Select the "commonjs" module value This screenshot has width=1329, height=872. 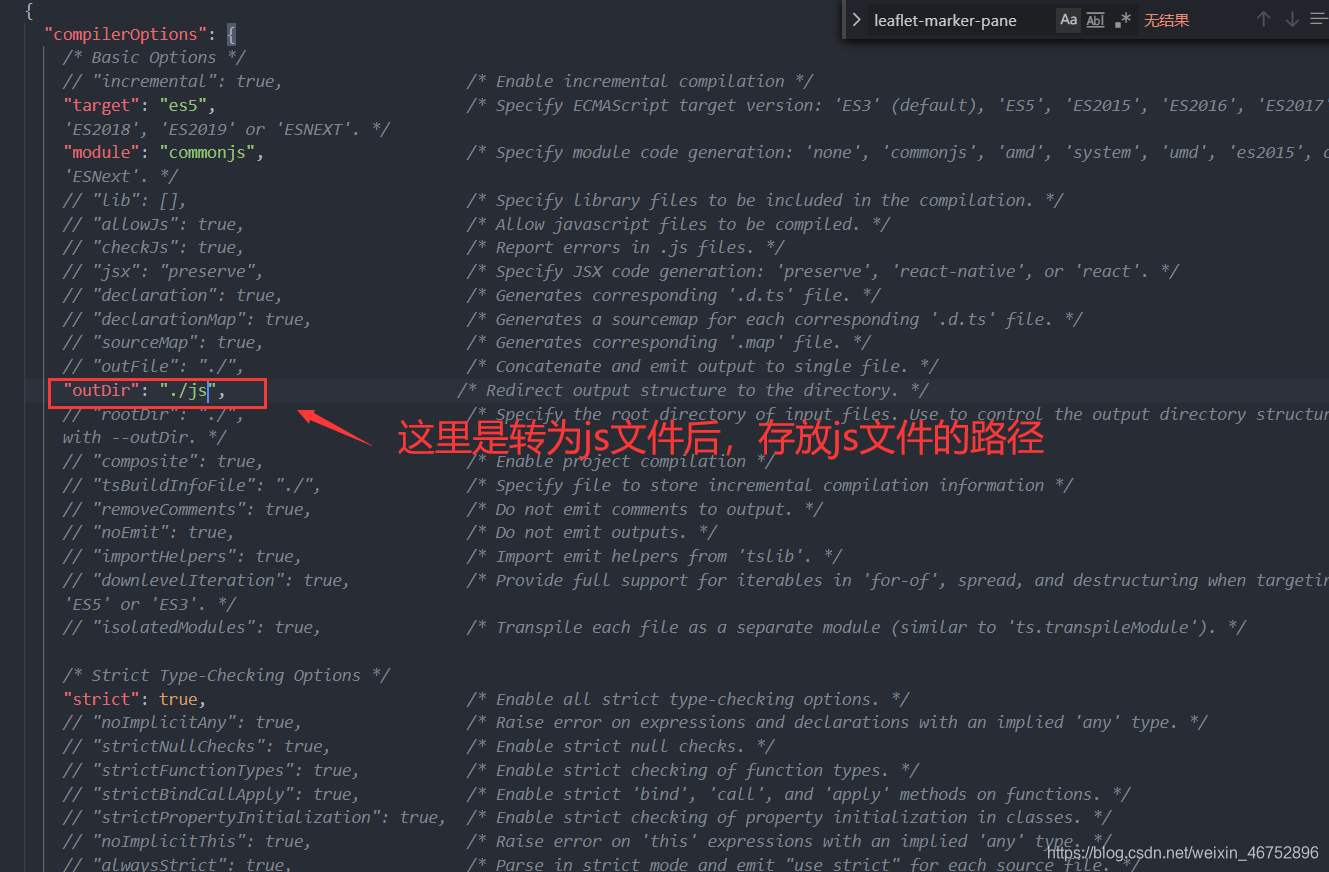click(x=207, y=152)
